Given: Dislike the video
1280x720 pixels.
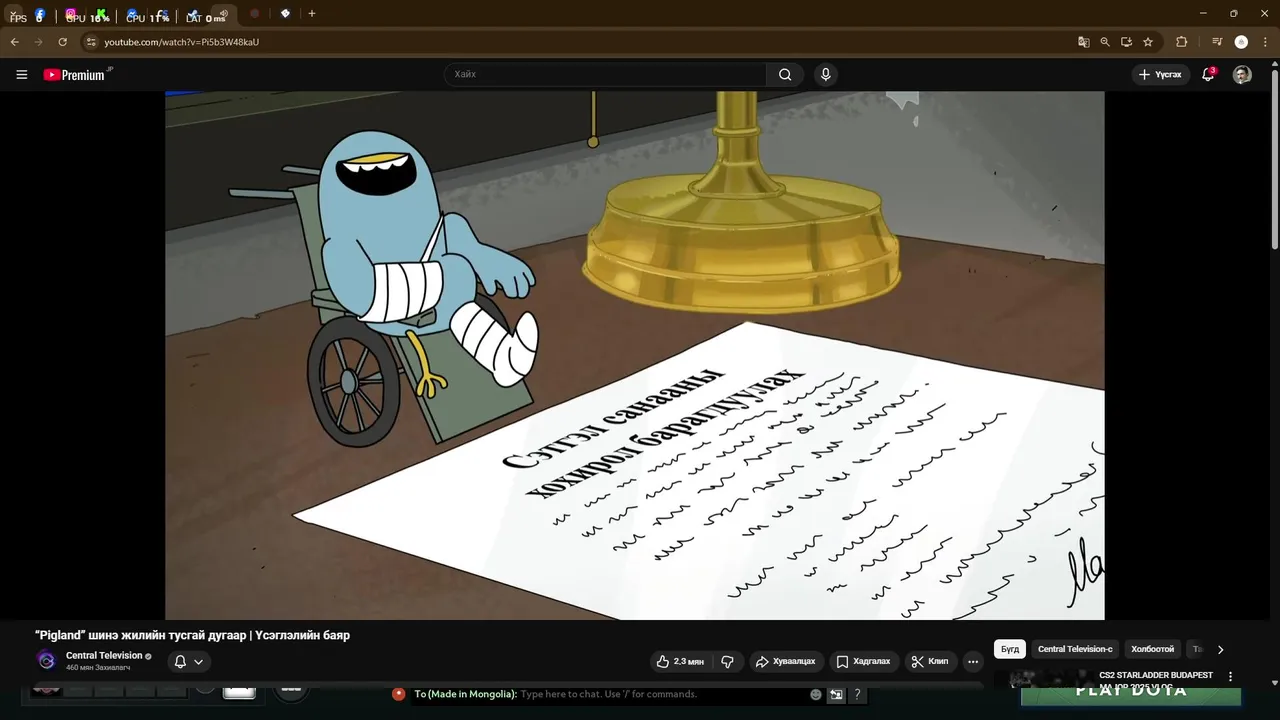Looking at the screenshot, I should tap(727, 661).
